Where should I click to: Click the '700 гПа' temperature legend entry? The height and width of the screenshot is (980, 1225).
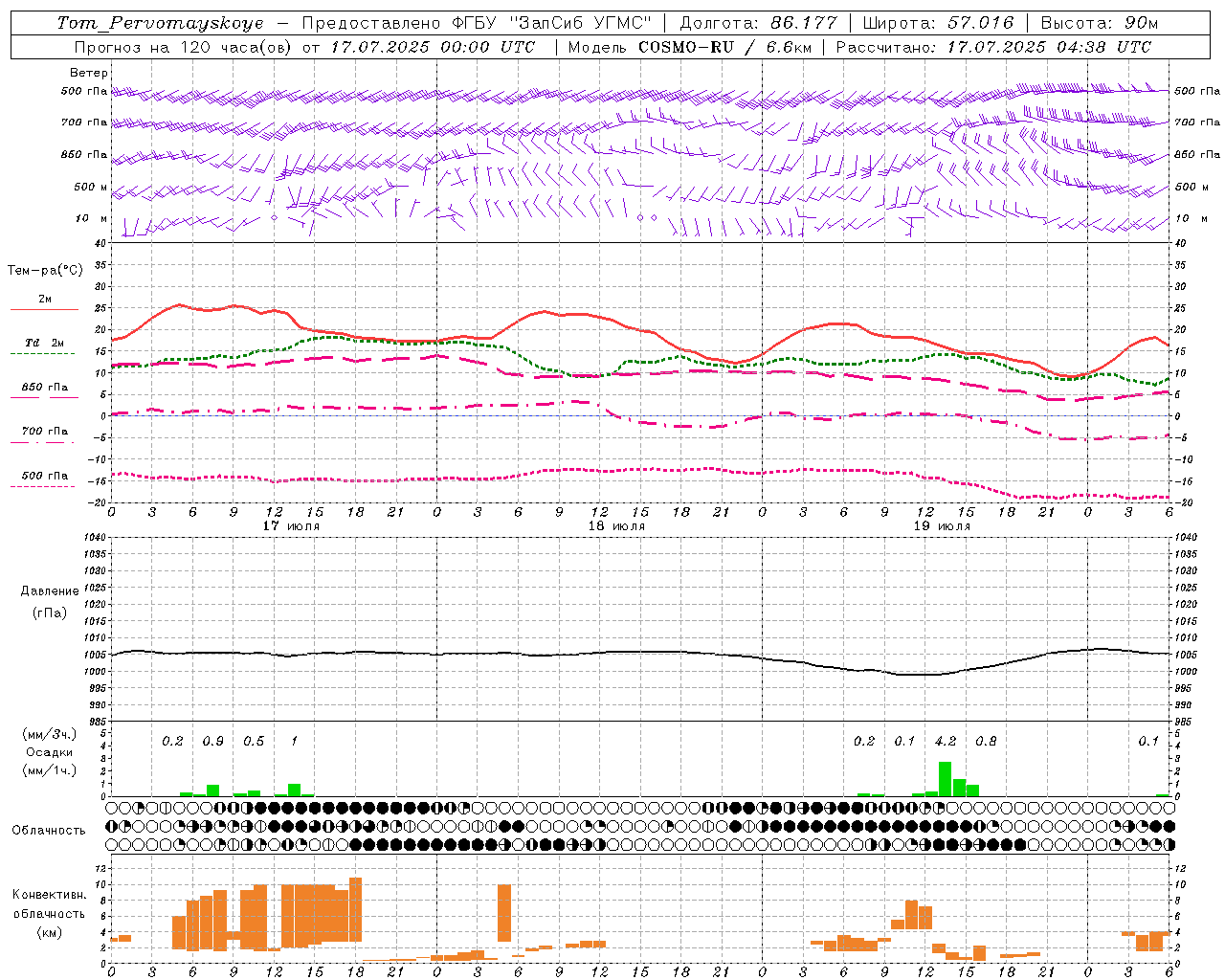pos(45,432)
